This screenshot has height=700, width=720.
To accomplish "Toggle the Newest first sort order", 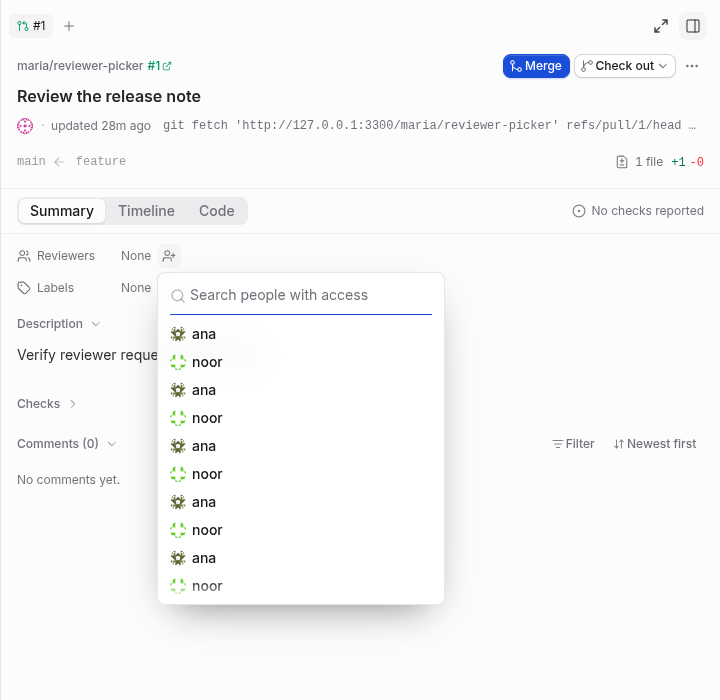I will 655,444.
